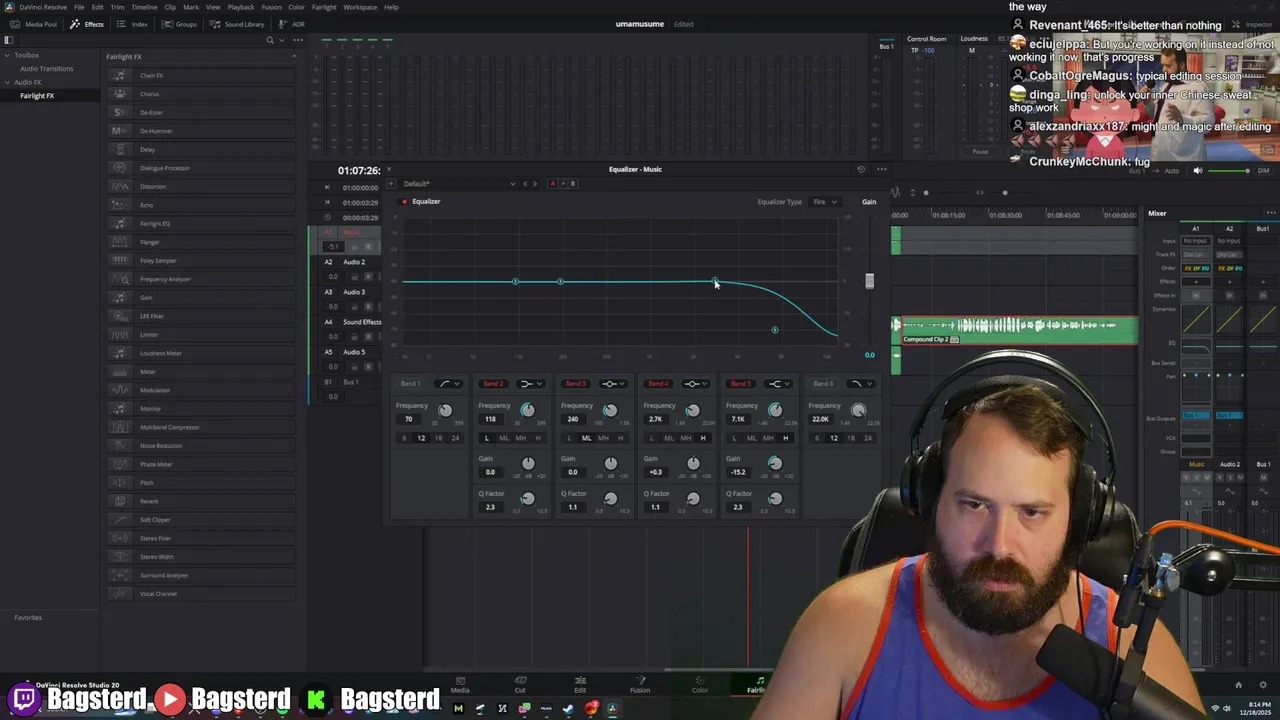Open Band 5 filter shape dropdown
This screenshot has height=720, width=1280.
[x=779, y=384]
